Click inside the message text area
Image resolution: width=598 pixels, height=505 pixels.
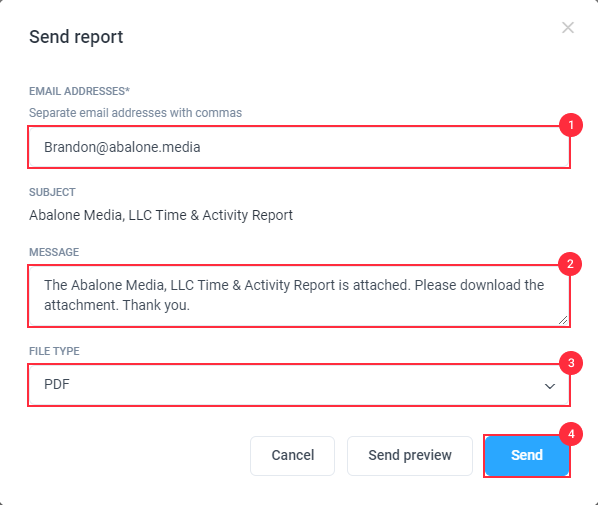(x=299, y=296)
